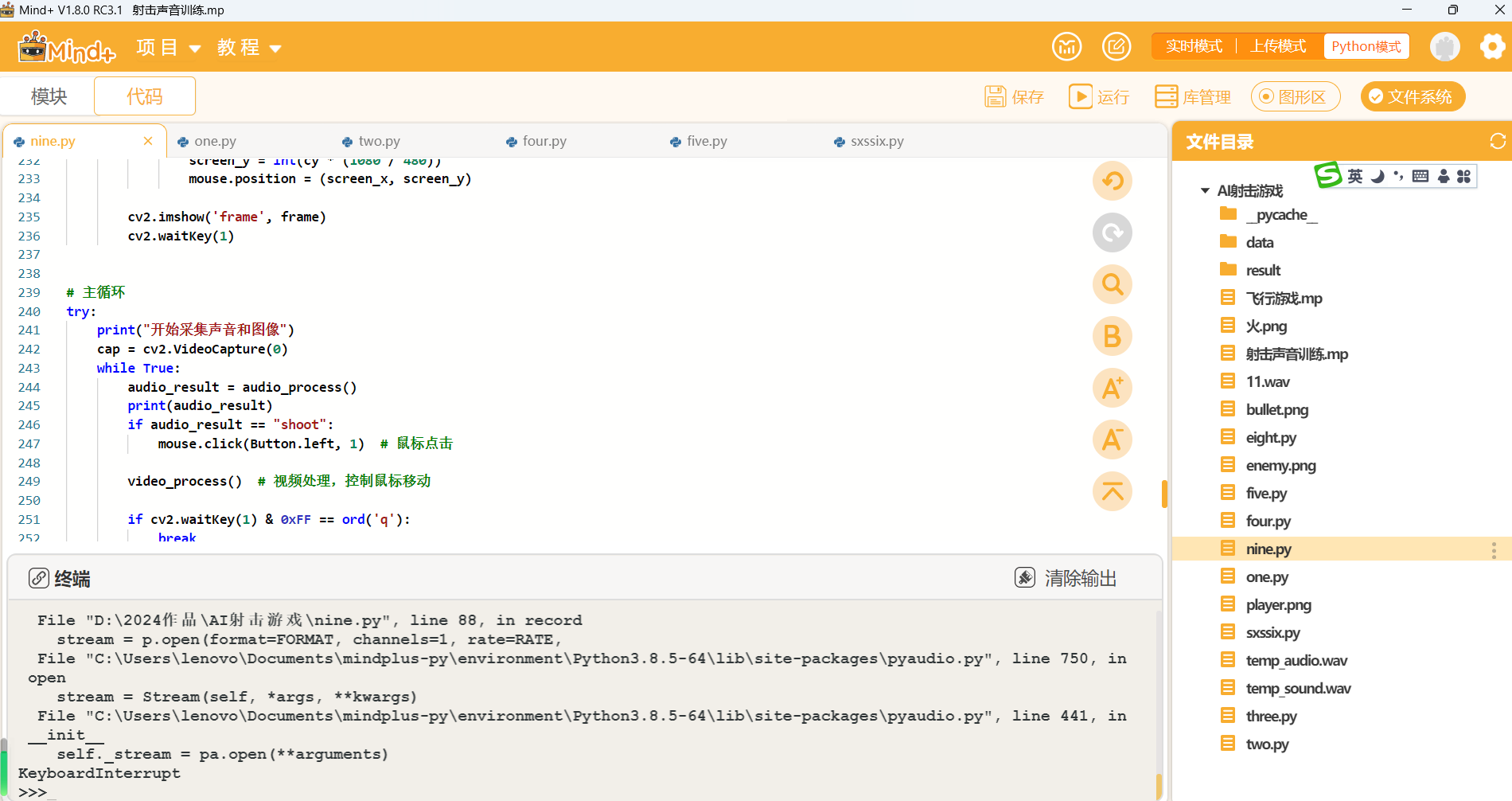Open the Sogou soft keyboard icon

point(1420,176)
